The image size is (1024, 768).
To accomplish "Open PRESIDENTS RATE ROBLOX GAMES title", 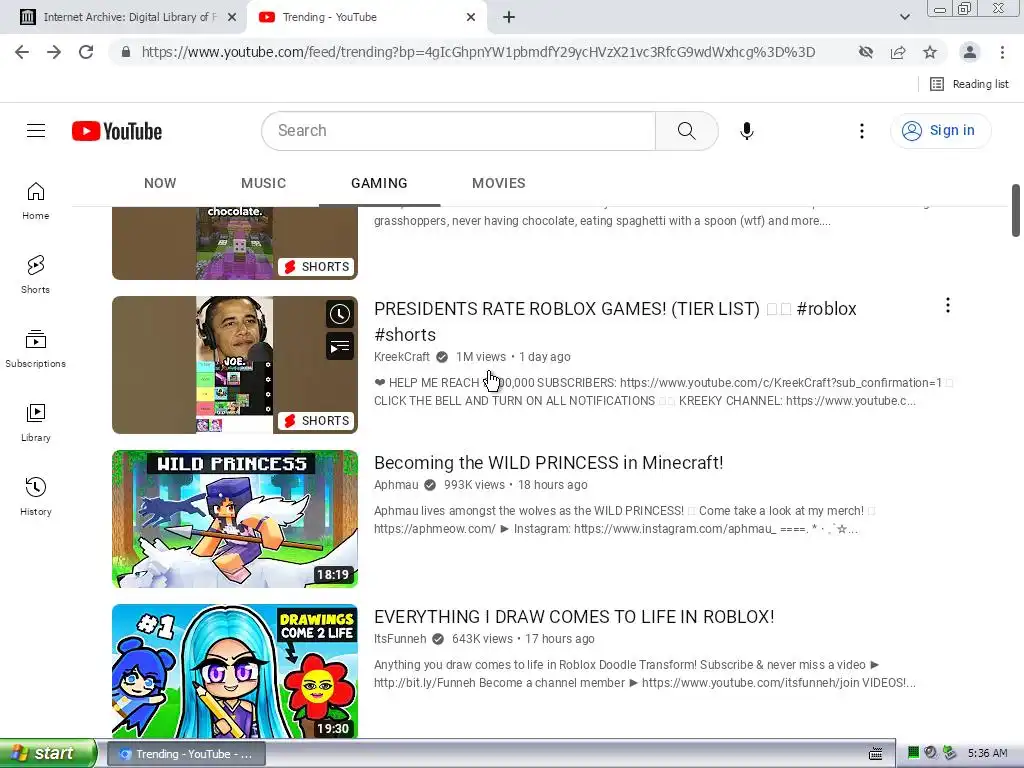I will (615, 321).
